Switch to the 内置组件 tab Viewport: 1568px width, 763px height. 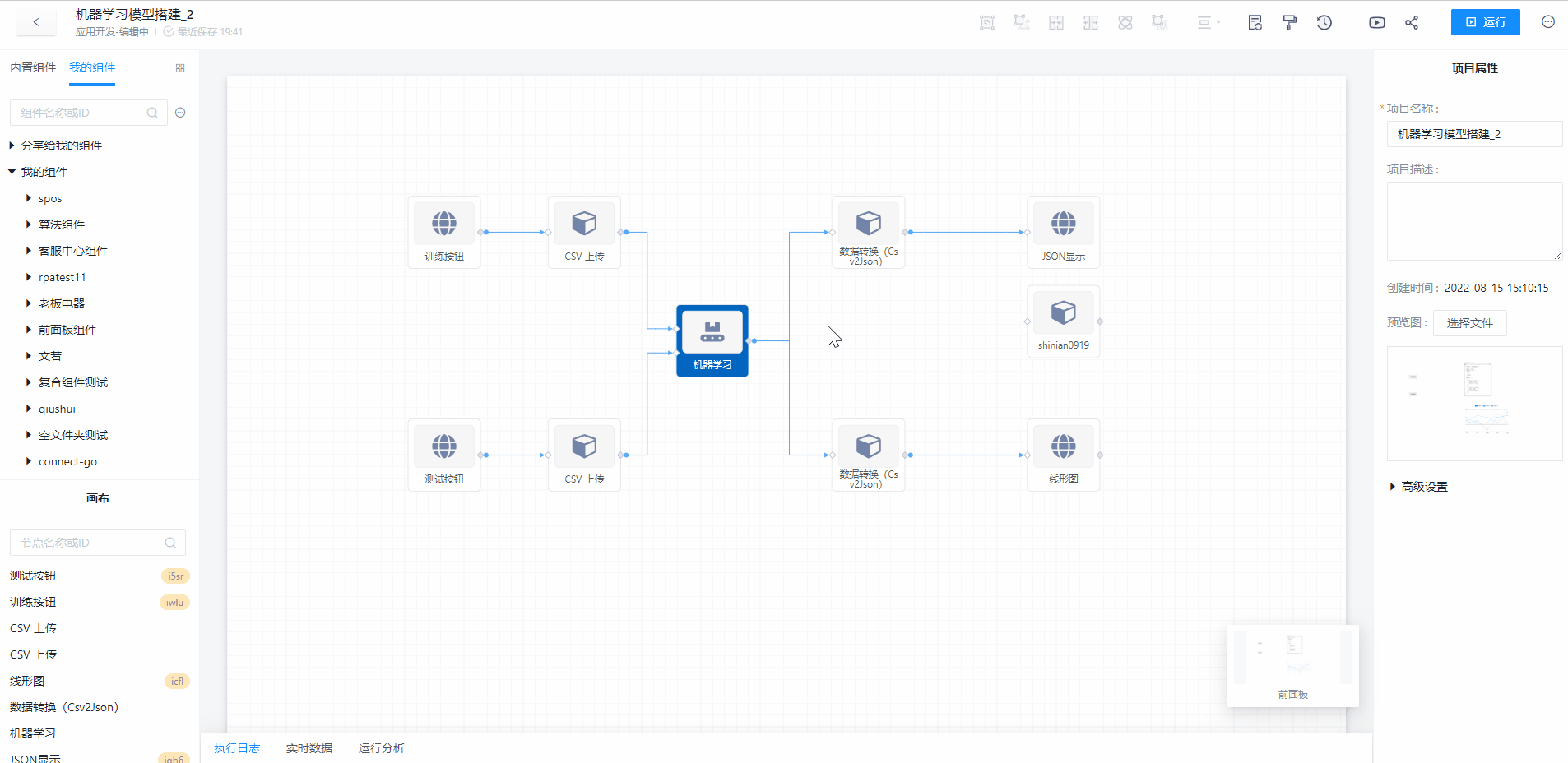[x=33, y=67]
